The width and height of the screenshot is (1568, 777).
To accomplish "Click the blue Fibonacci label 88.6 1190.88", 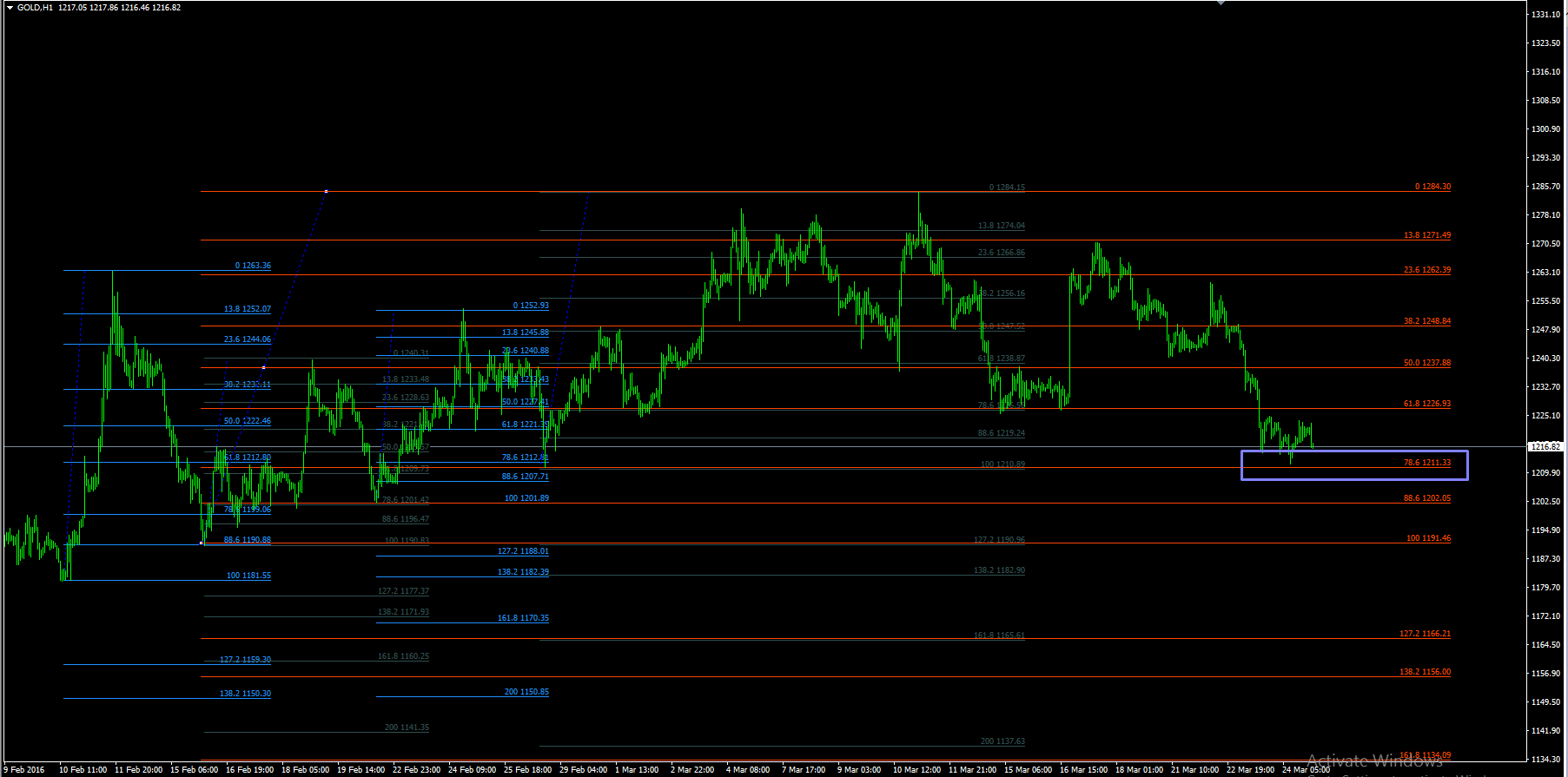I will tap(248, 540).
